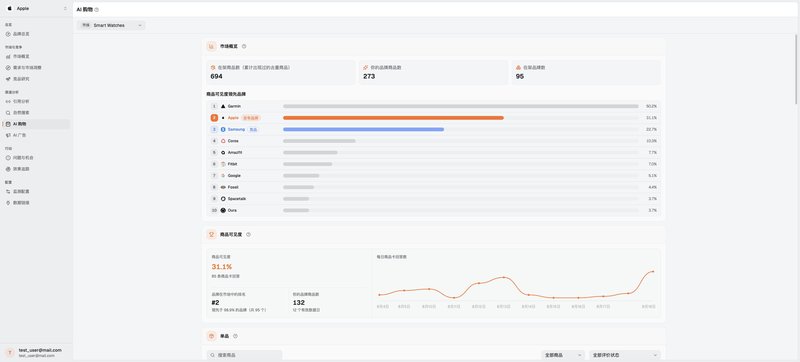Viewport: 800px width, 362px height.
Task: Click the Amazfit brand logo
Action: (x=223, y=152)
